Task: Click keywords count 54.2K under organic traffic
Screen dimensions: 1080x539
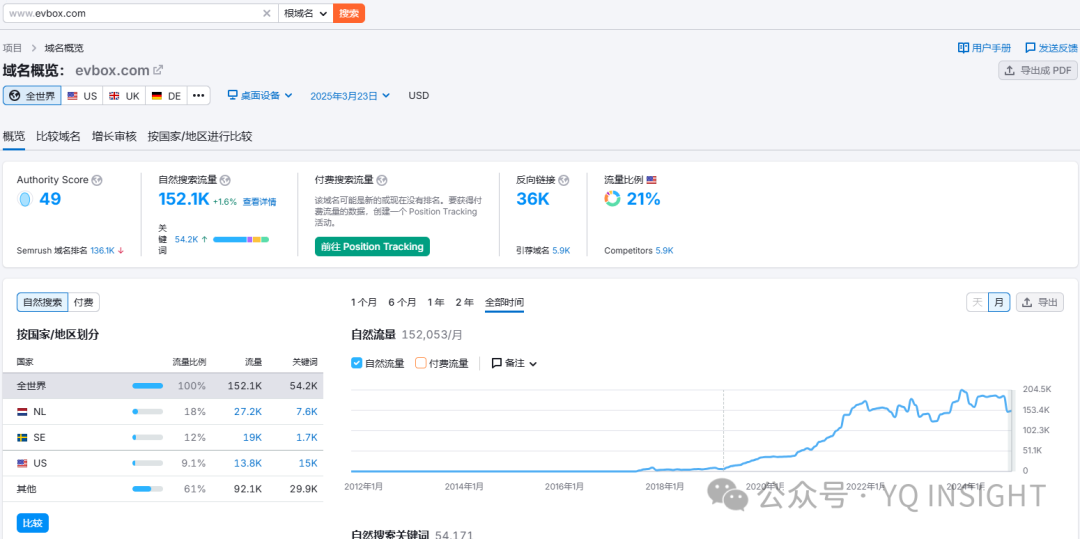Action: click(187, 239)
